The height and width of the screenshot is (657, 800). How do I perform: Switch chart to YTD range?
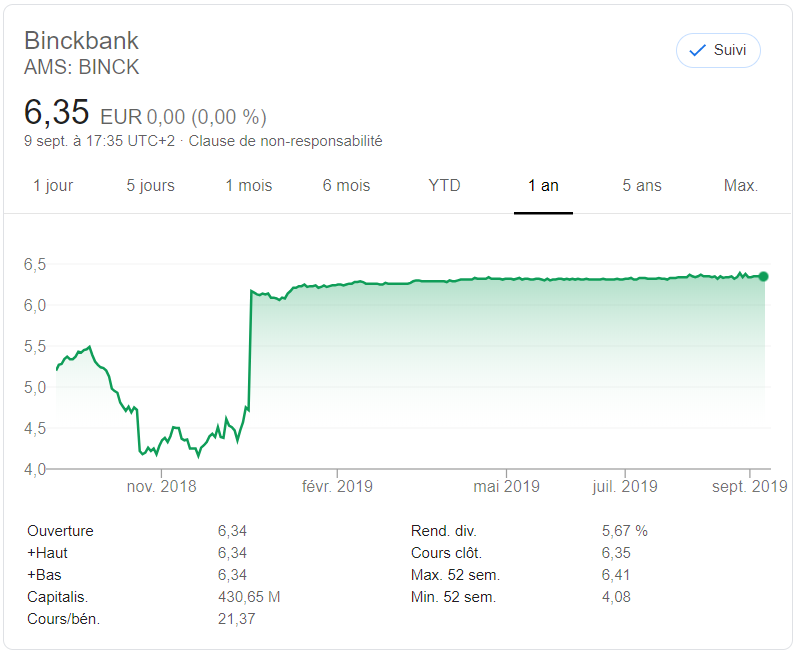coord(444,186)
